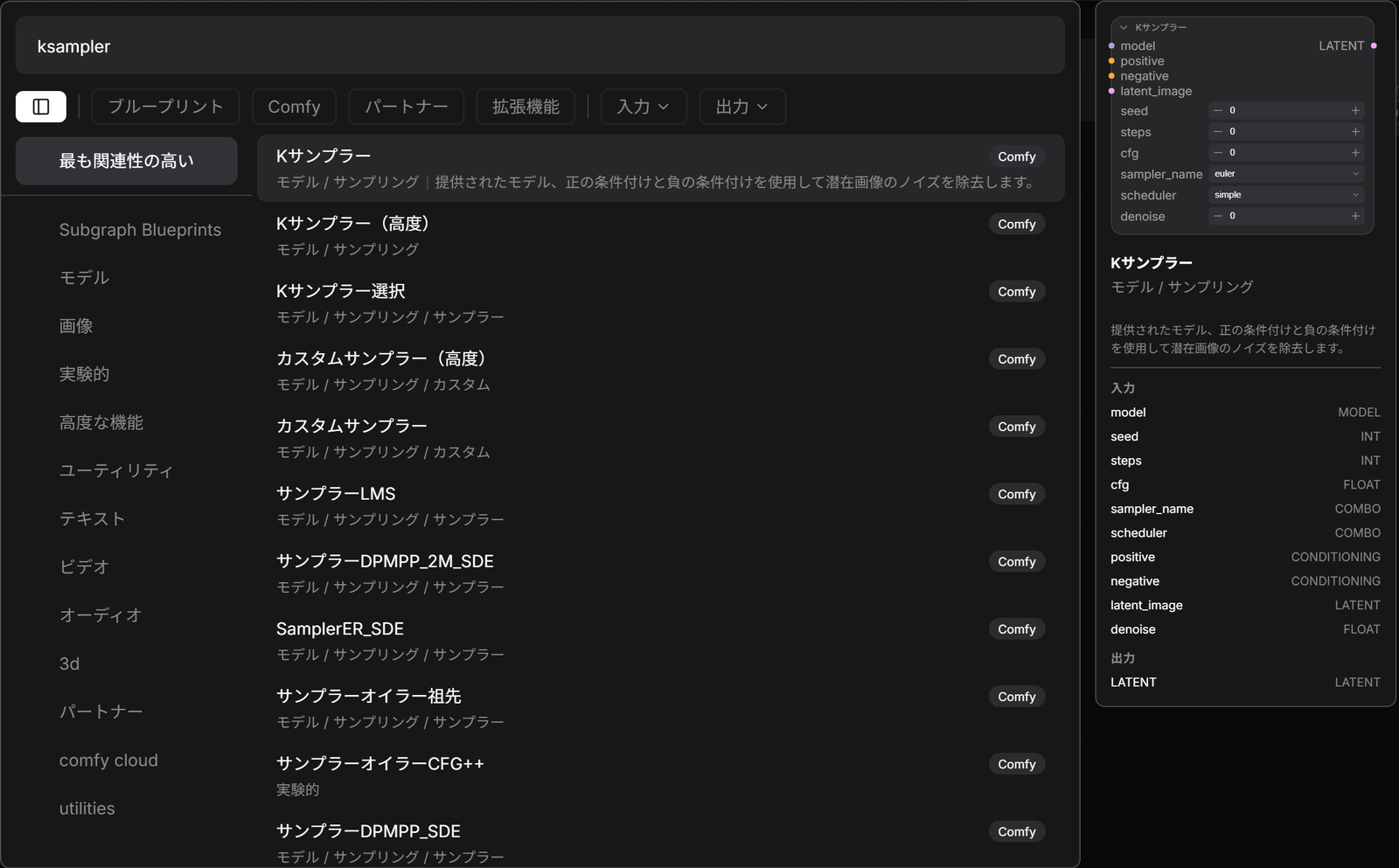Click the negative input slot dot

[x=1111, y=76]
